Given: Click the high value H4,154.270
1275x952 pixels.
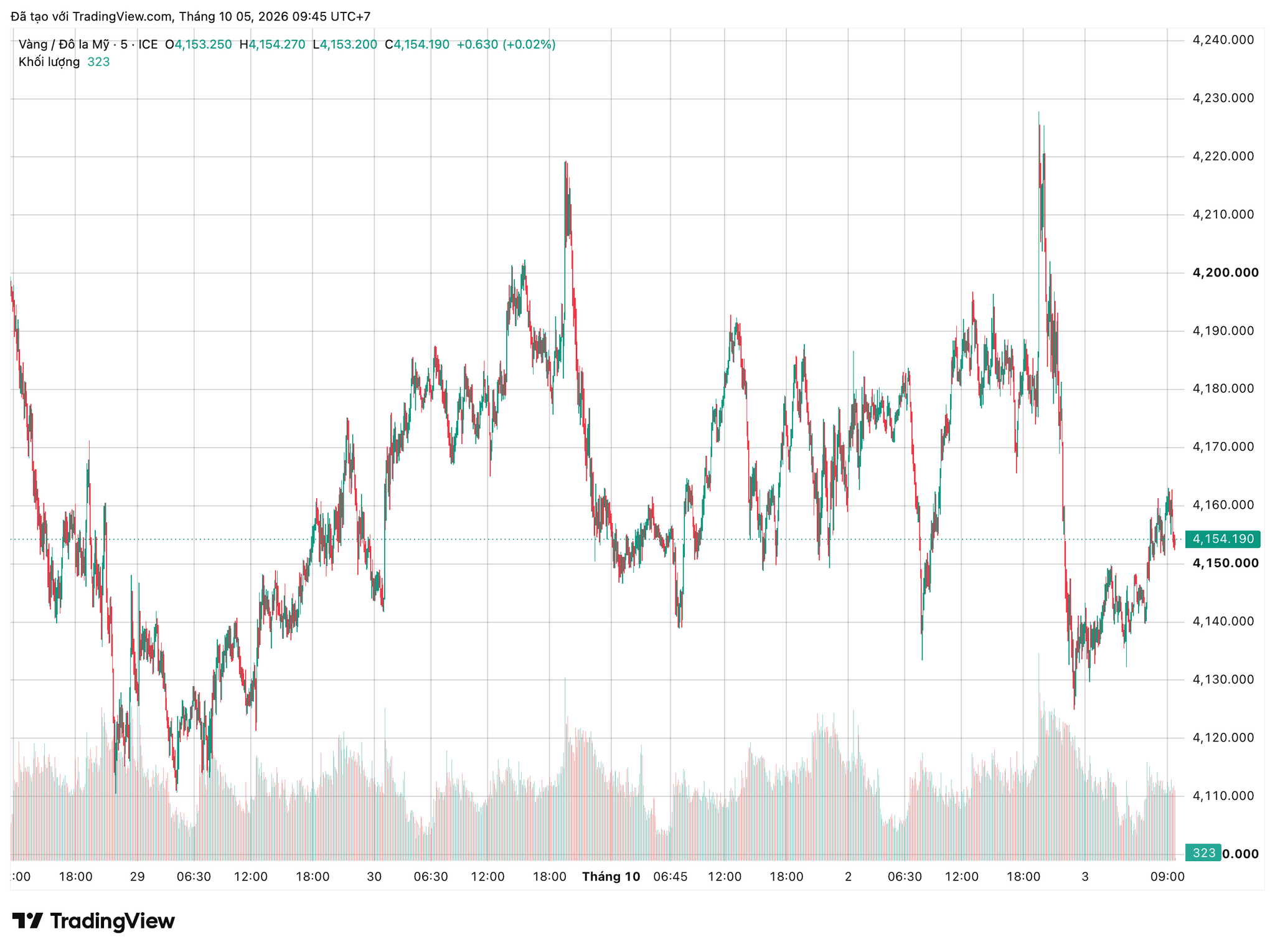Looking at the screenshot, I should 273,44.
